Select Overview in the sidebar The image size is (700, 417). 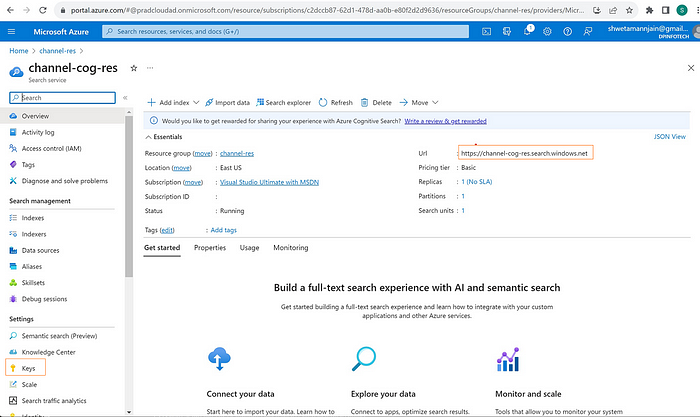click(x=62, y=116)
